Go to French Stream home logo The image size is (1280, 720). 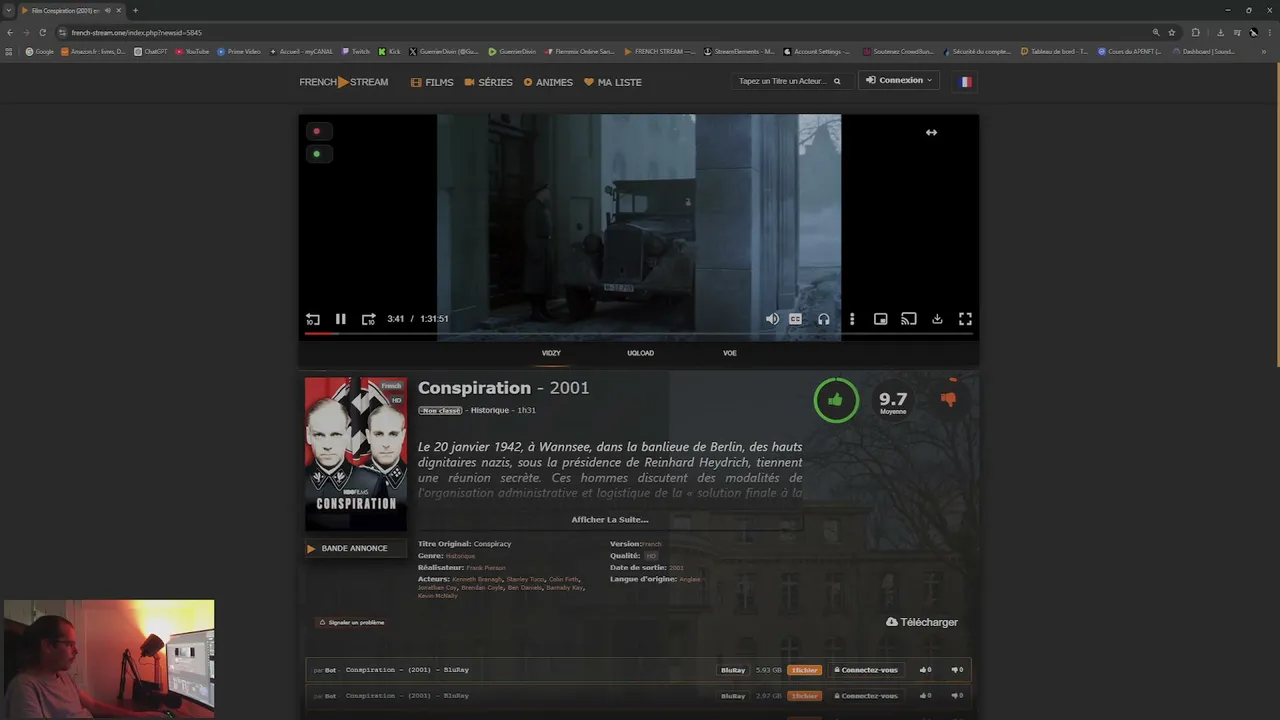343,82
